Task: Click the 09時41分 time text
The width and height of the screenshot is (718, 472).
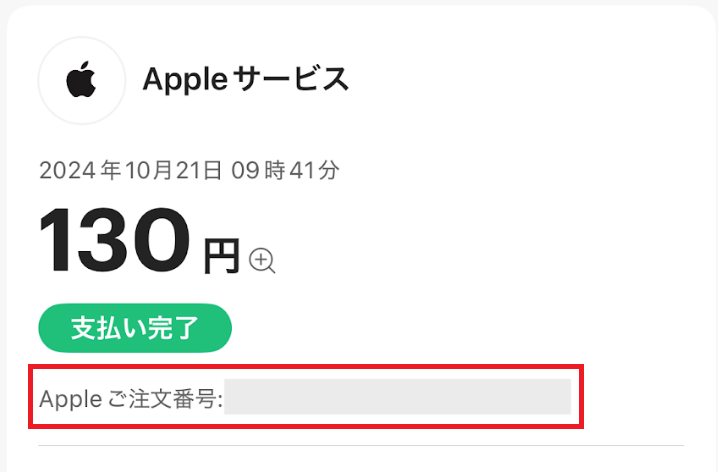Action: [285, 170]
